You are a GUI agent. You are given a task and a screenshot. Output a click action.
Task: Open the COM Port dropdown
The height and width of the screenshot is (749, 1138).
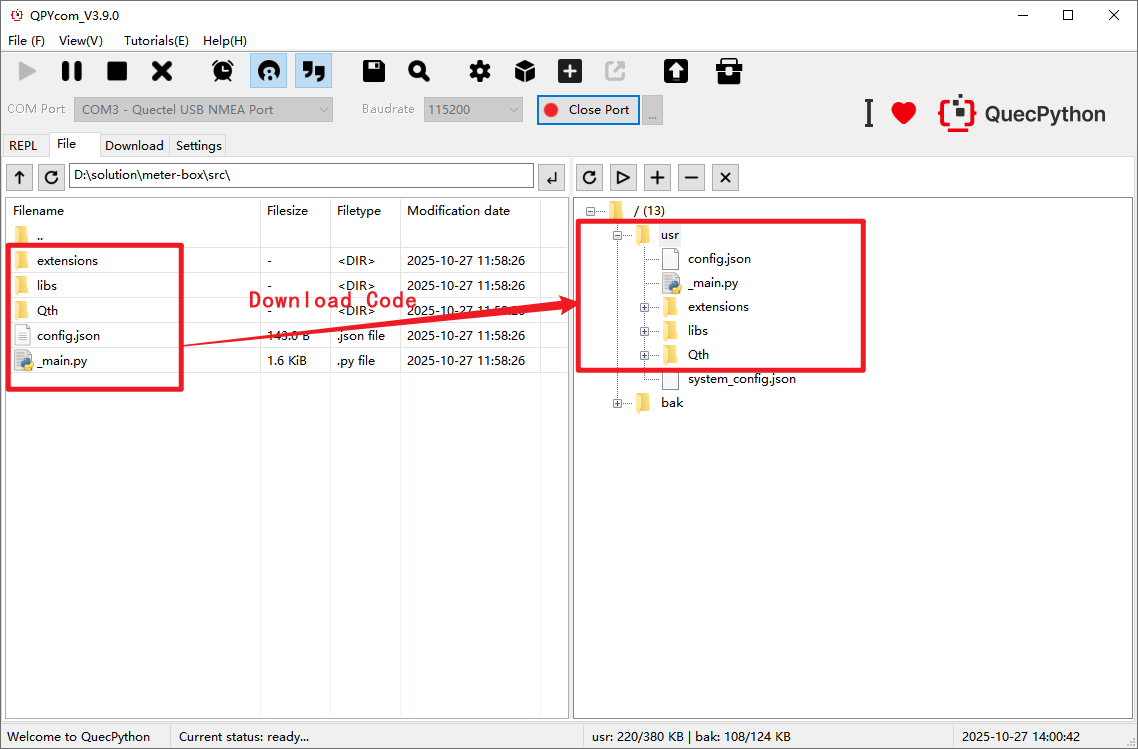[206, 109]
